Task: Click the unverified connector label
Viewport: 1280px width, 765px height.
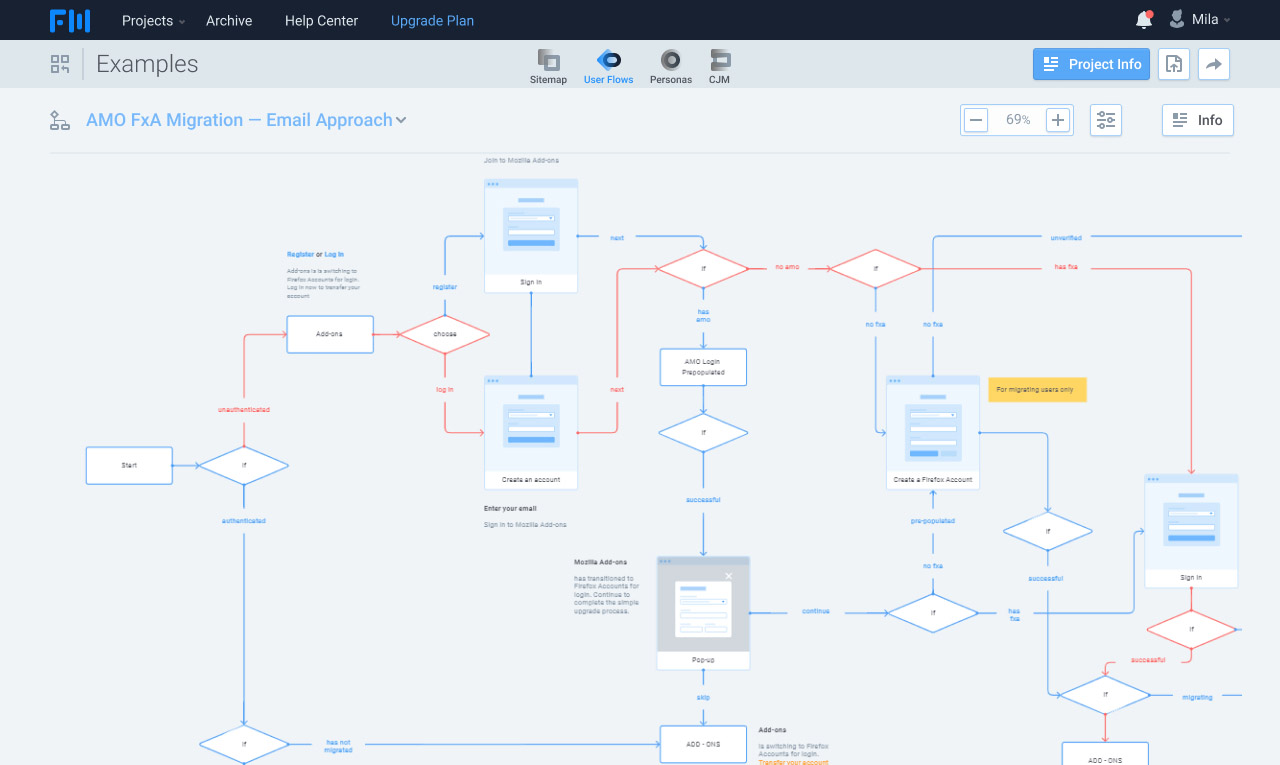Action: click(1066, 238)
